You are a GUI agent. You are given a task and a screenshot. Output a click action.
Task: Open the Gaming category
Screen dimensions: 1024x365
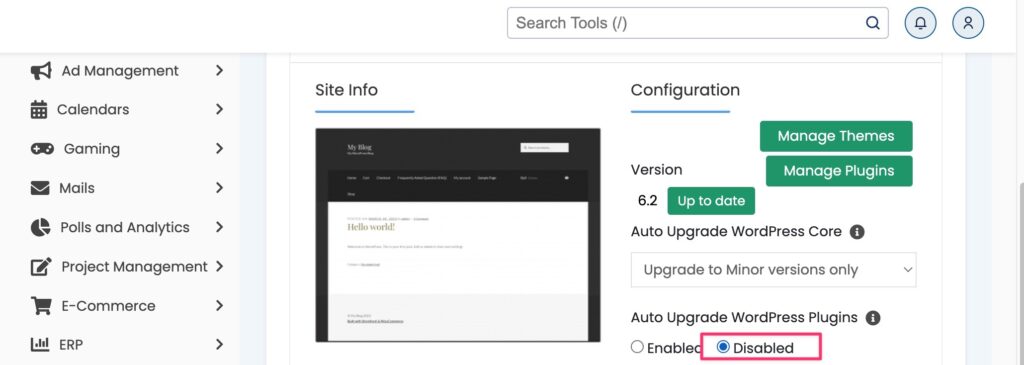[x=92, y=149]
